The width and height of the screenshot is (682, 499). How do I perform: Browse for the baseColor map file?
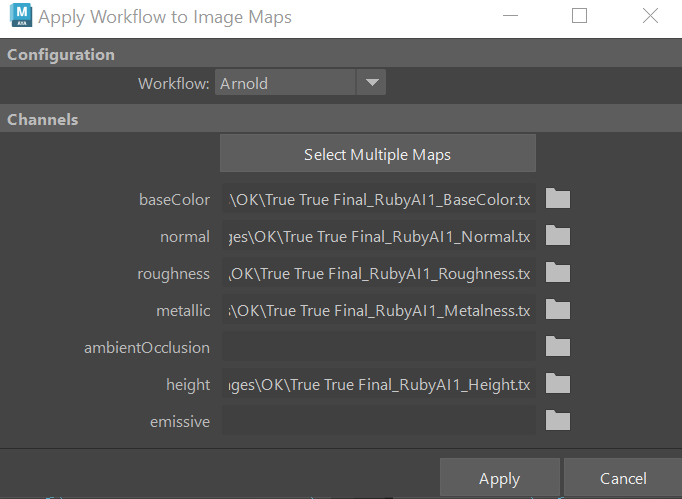tap(557, 199)
